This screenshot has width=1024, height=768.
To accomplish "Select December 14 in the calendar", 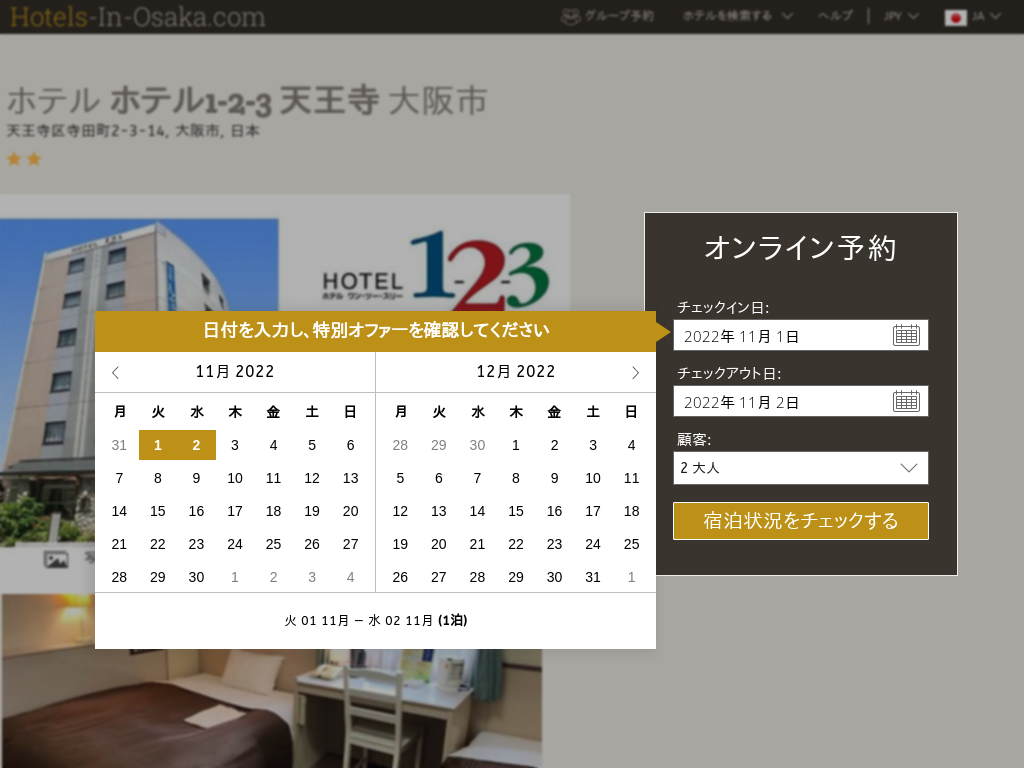I will point(477,511).
